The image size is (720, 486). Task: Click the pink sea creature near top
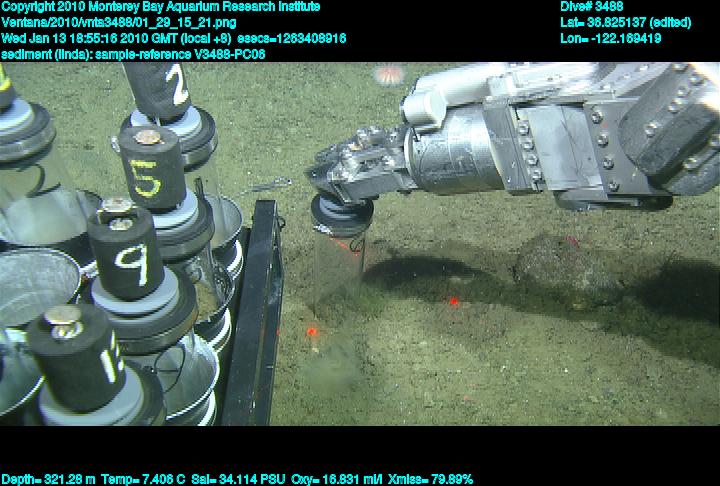(388, 74)
